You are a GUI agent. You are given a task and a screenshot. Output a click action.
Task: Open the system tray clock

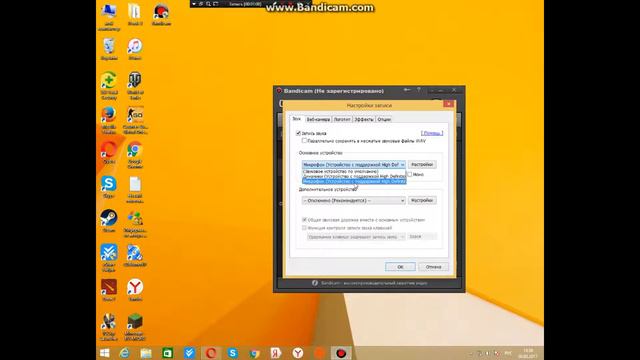(x=528, y=353)
